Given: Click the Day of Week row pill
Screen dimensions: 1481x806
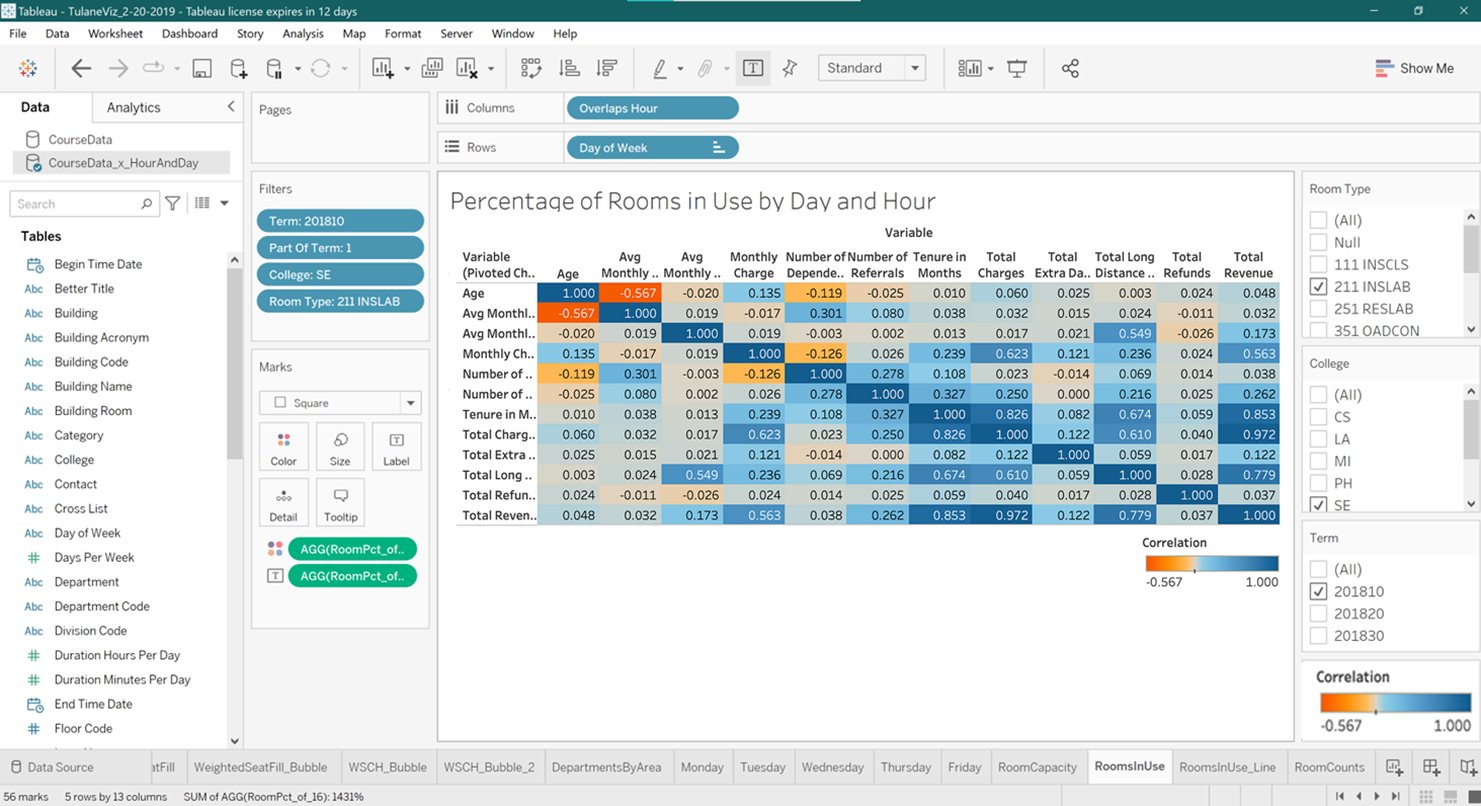Looking at the screenshot, I should [652, 147].
